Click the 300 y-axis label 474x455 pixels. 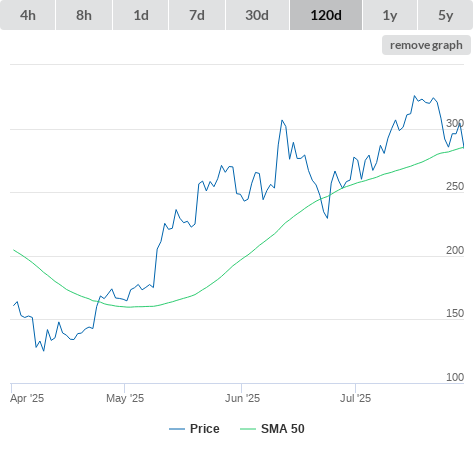pos(455,123)
